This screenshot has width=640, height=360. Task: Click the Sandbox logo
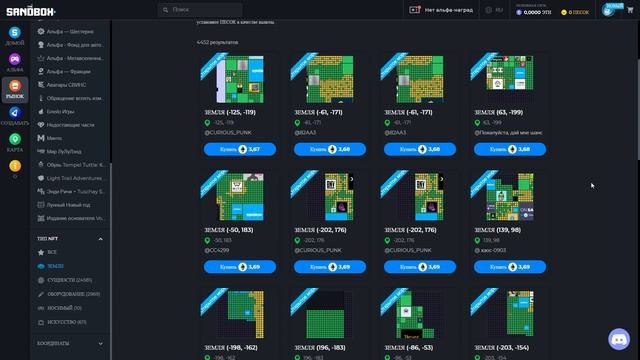pos(31,11)
